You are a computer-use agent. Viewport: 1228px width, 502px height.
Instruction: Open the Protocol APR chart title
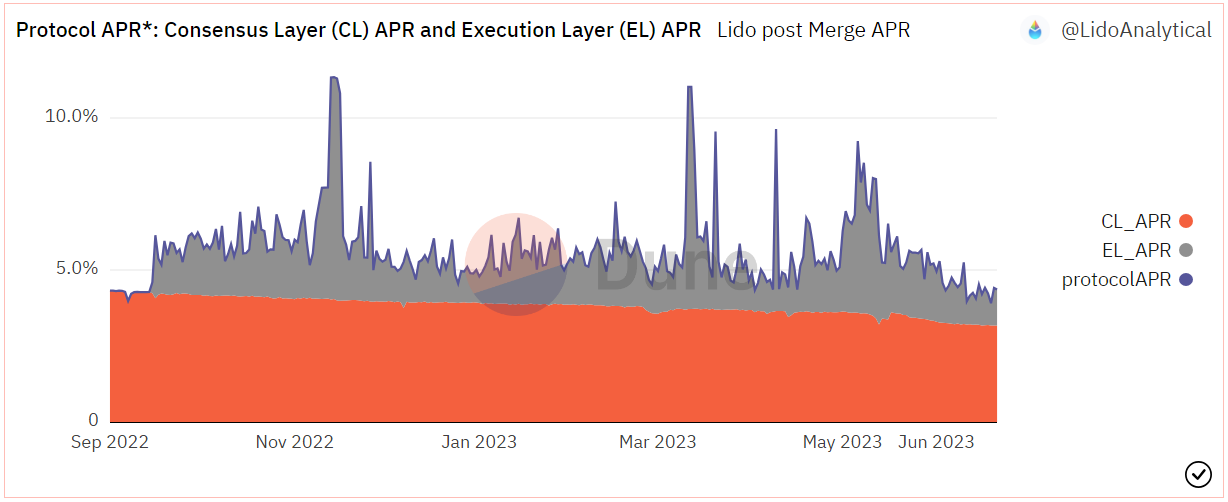[358, 30]
